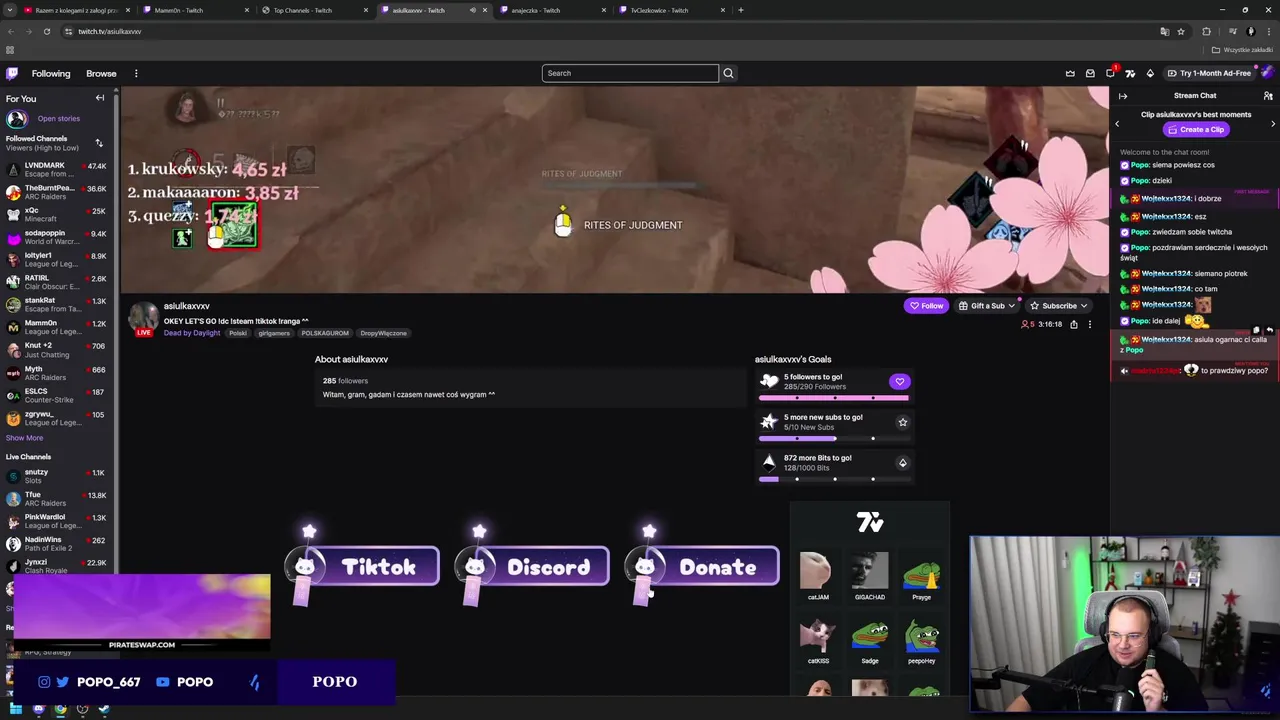Expand the Subscribe dropdown
This screenshot has height=720, width=1280.
(x=1059, y=306)
